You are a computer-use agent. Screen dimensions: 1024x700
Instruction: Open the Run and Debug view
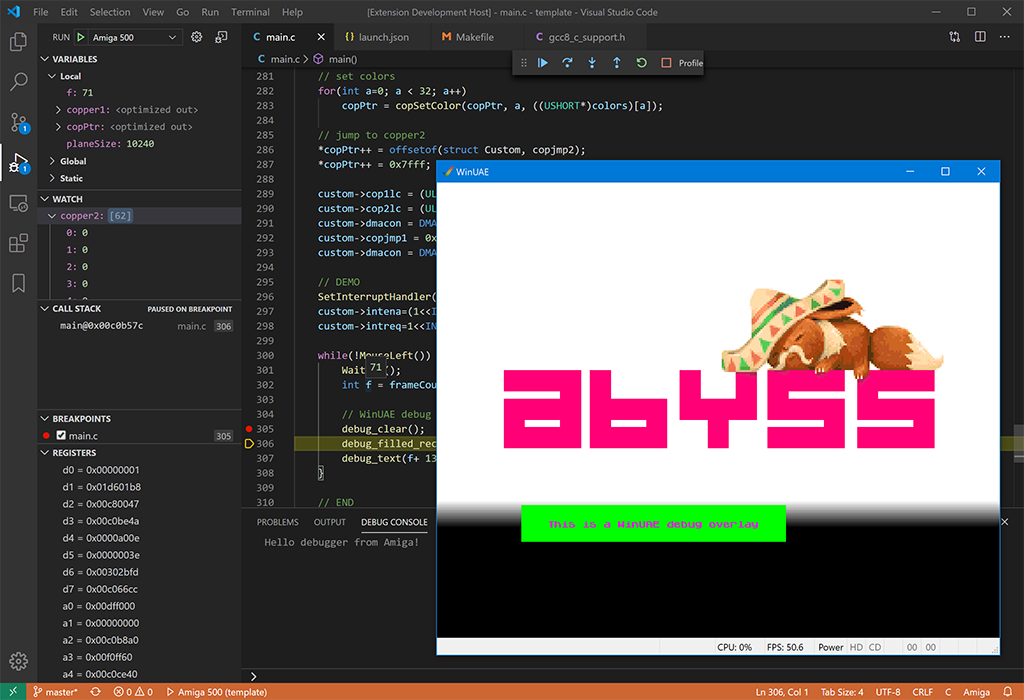click(x=18, y=163)
